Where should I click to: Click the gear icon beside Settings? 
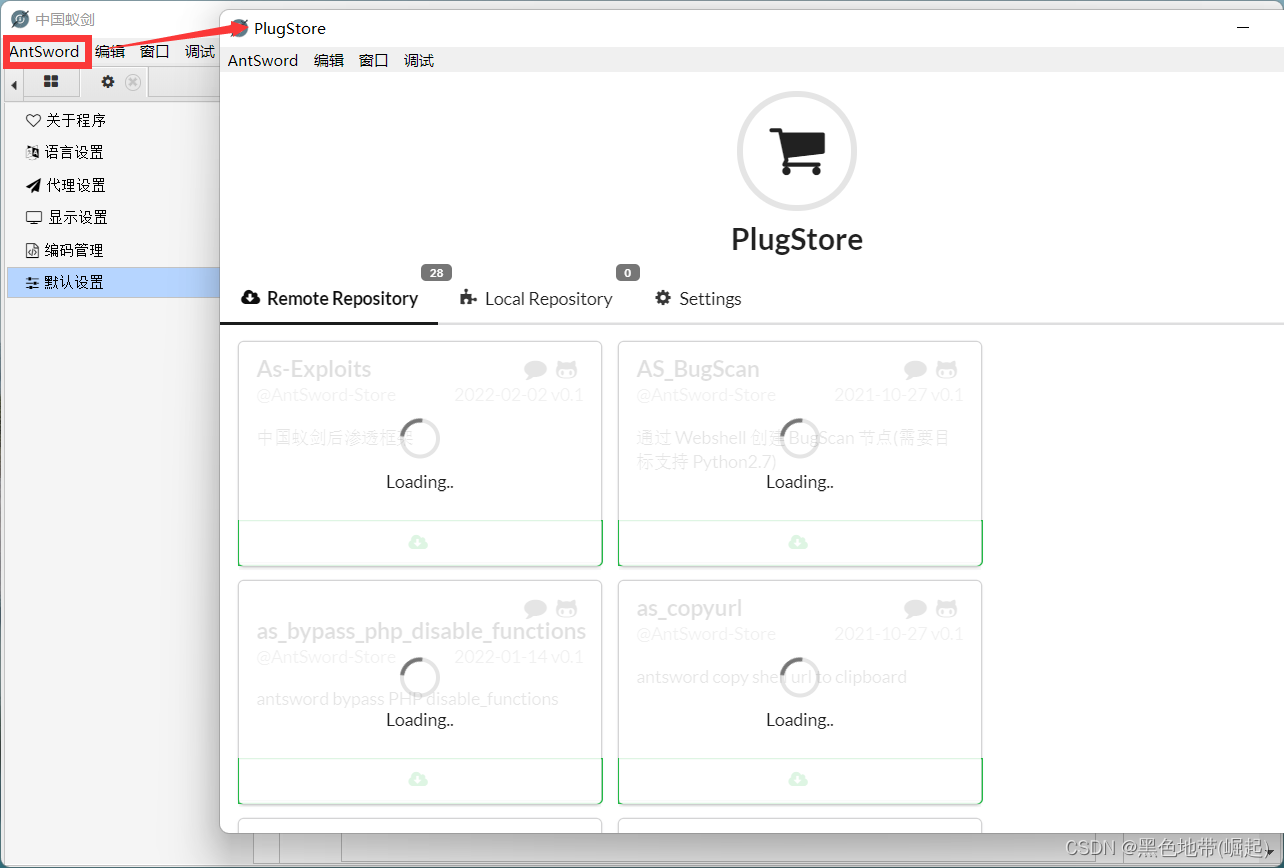[x=663, y=298]
